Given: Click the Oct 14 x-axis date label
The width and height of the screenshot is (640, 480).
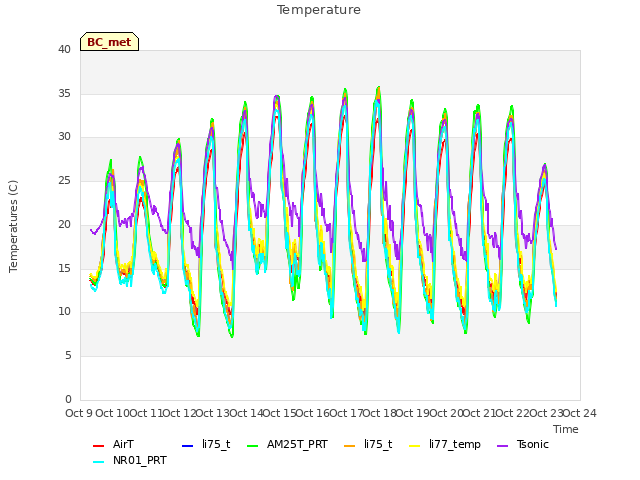Looking at the screenshot, I should 246,413.
